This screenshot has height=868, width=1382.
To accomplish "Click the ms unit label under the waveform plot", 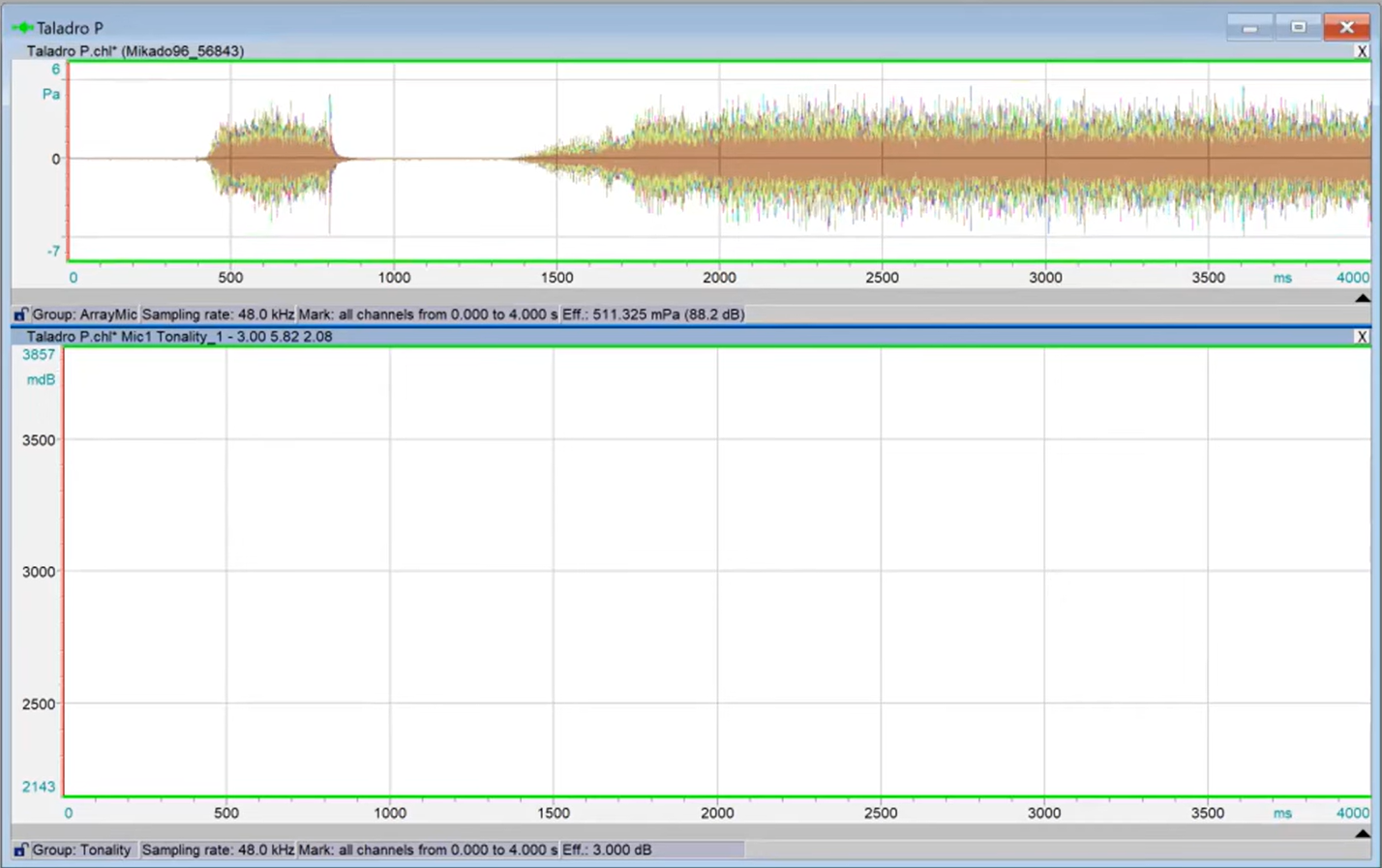I will coord(1282,278).
